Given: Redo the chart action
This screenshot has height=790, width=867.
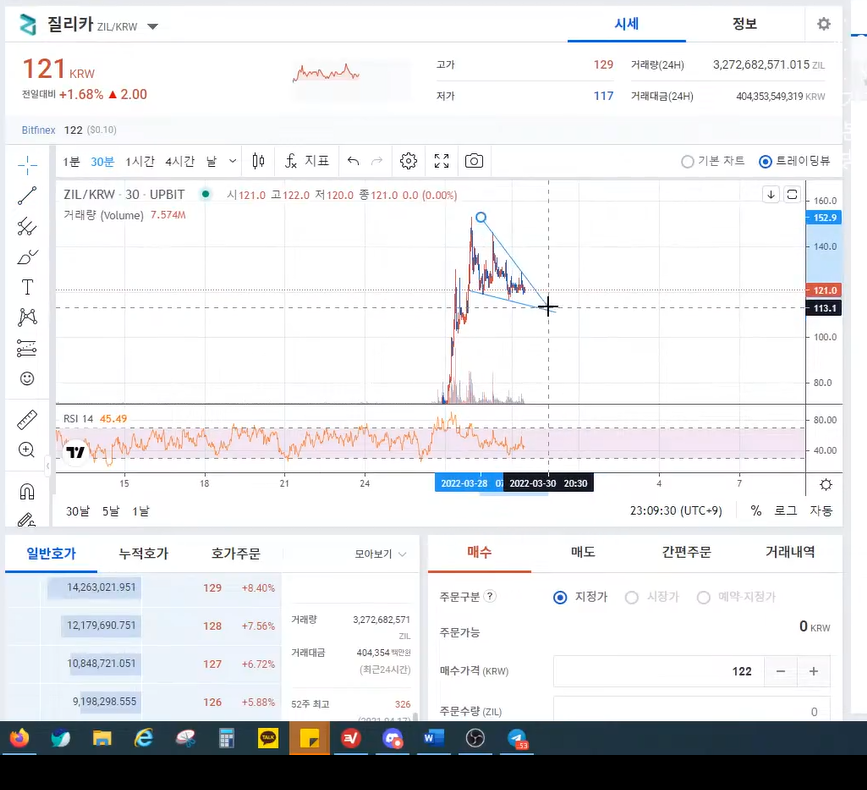Looking at the screenshot, I should tap(377, 161).
